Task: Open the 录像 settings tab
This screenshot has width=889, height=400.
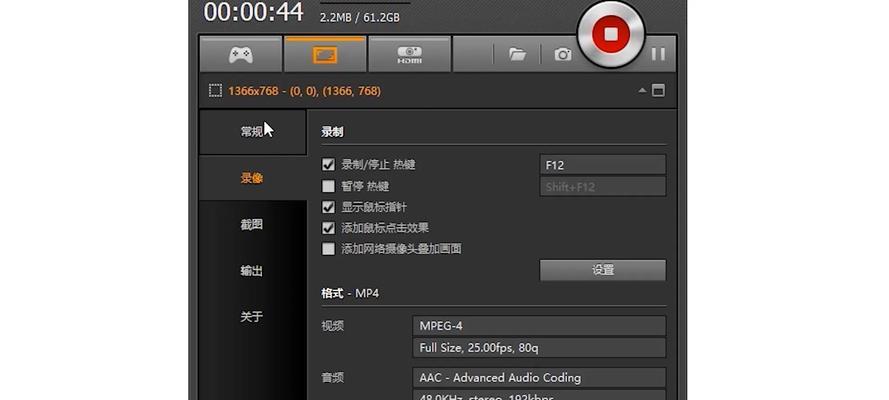Action: click(x=252, y=178)
